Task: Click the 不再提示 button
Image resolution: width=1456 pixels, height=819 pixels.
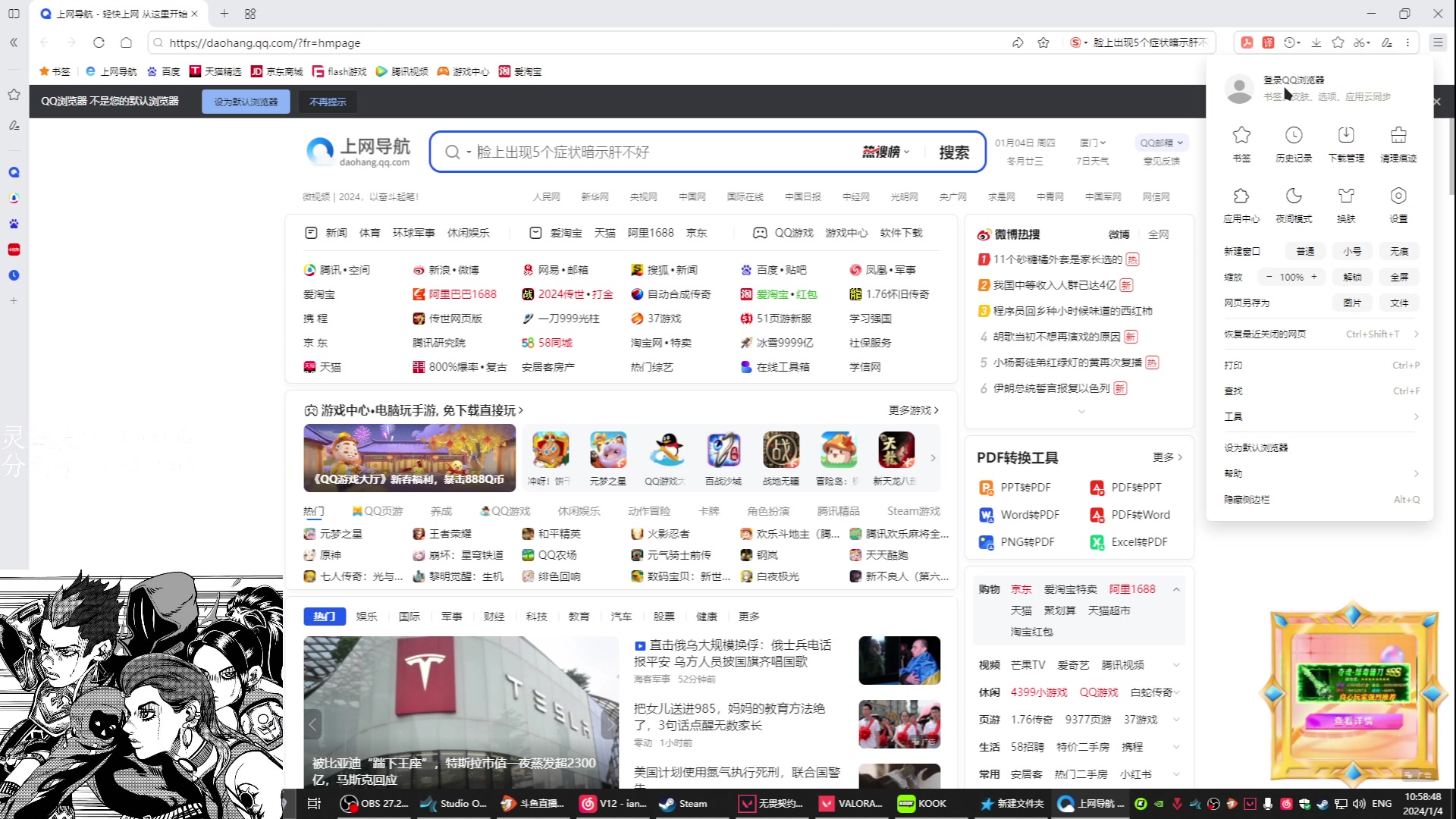Action: (x=328, y=102)
